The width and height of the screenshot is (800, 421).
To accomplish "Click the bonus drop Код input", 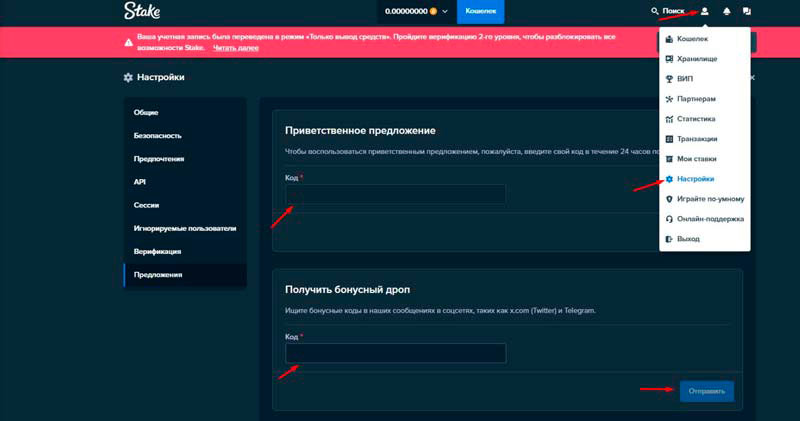I will pos(395,353).
